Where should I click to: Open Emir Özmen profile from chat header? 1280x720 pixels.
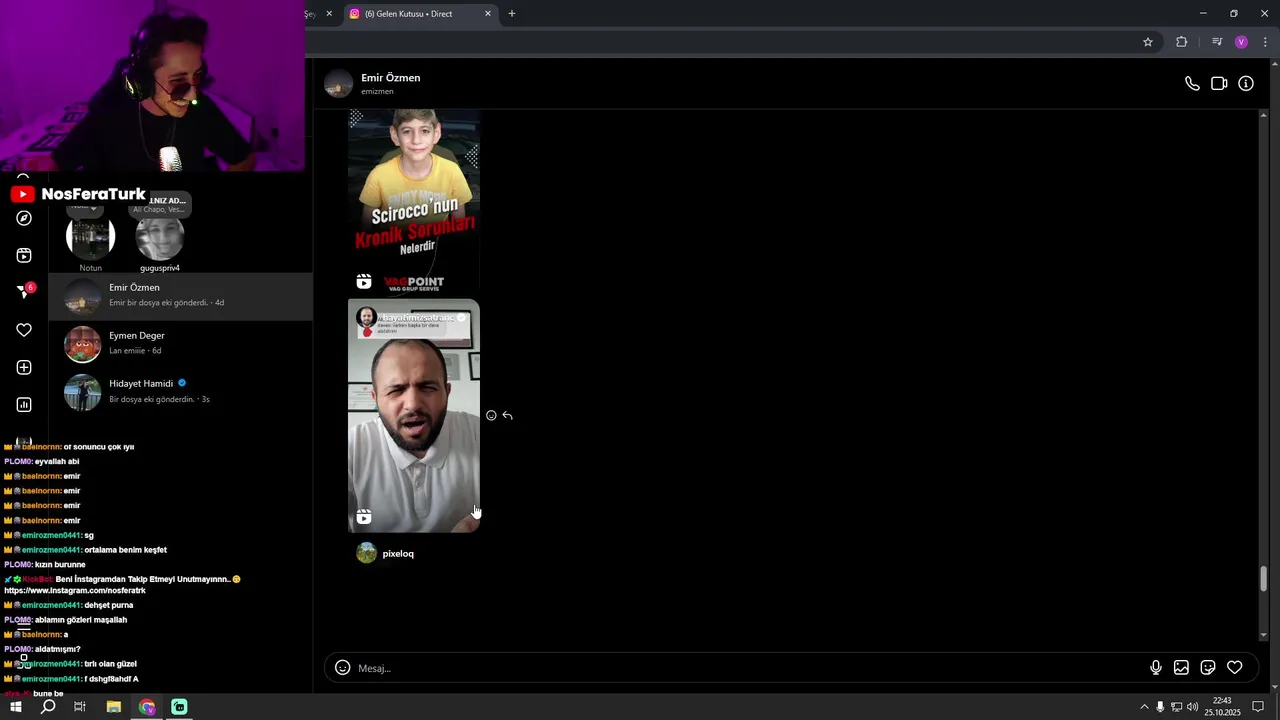click(x=372, y=83)
